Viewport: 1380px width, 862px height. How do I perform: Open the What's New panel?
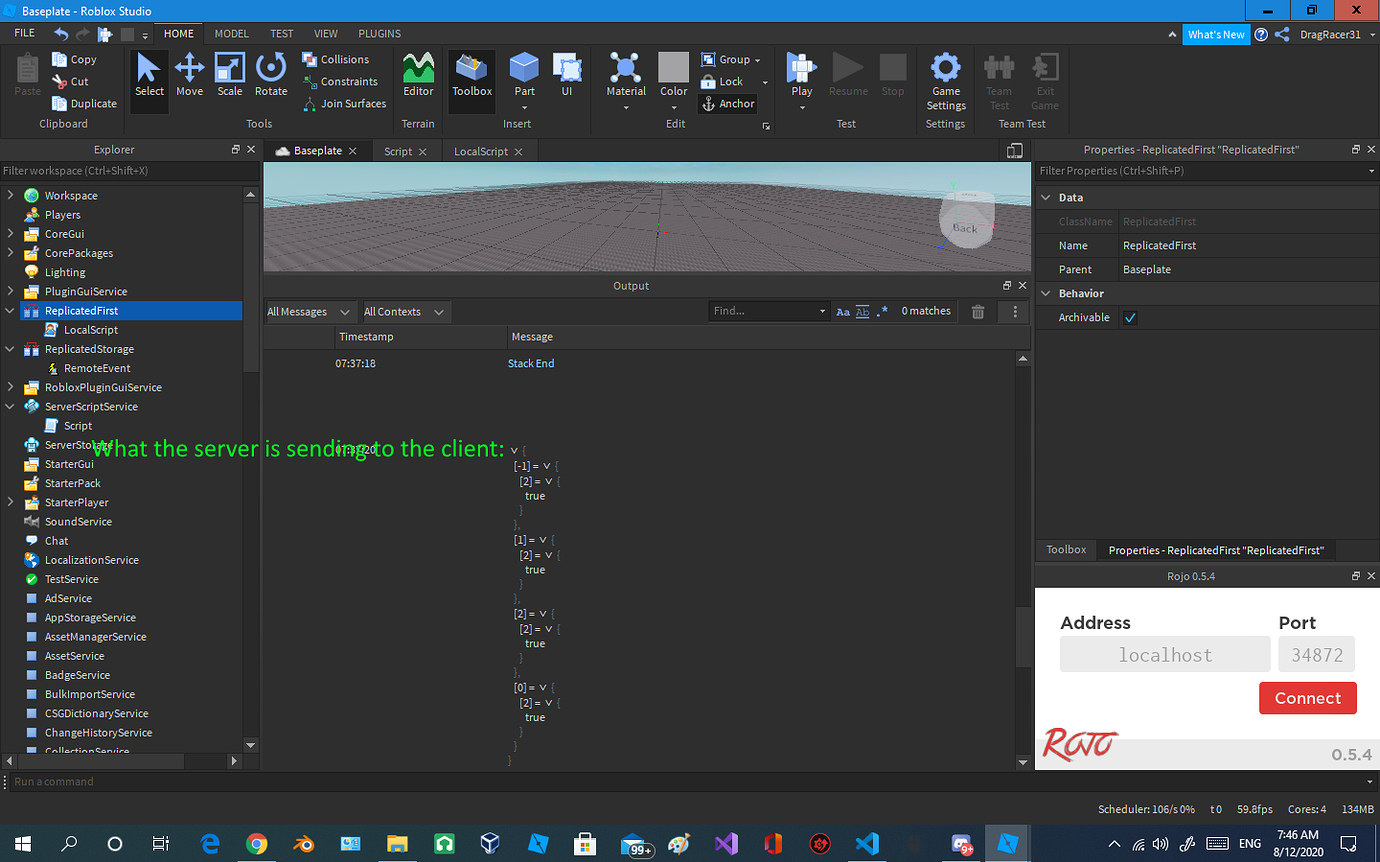click(x=1216, y=33)
